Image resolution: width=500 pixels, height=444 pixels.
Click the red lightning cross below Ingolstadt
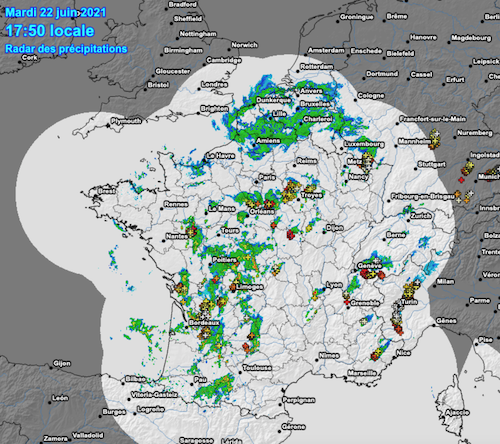click(x=461, y=180)
